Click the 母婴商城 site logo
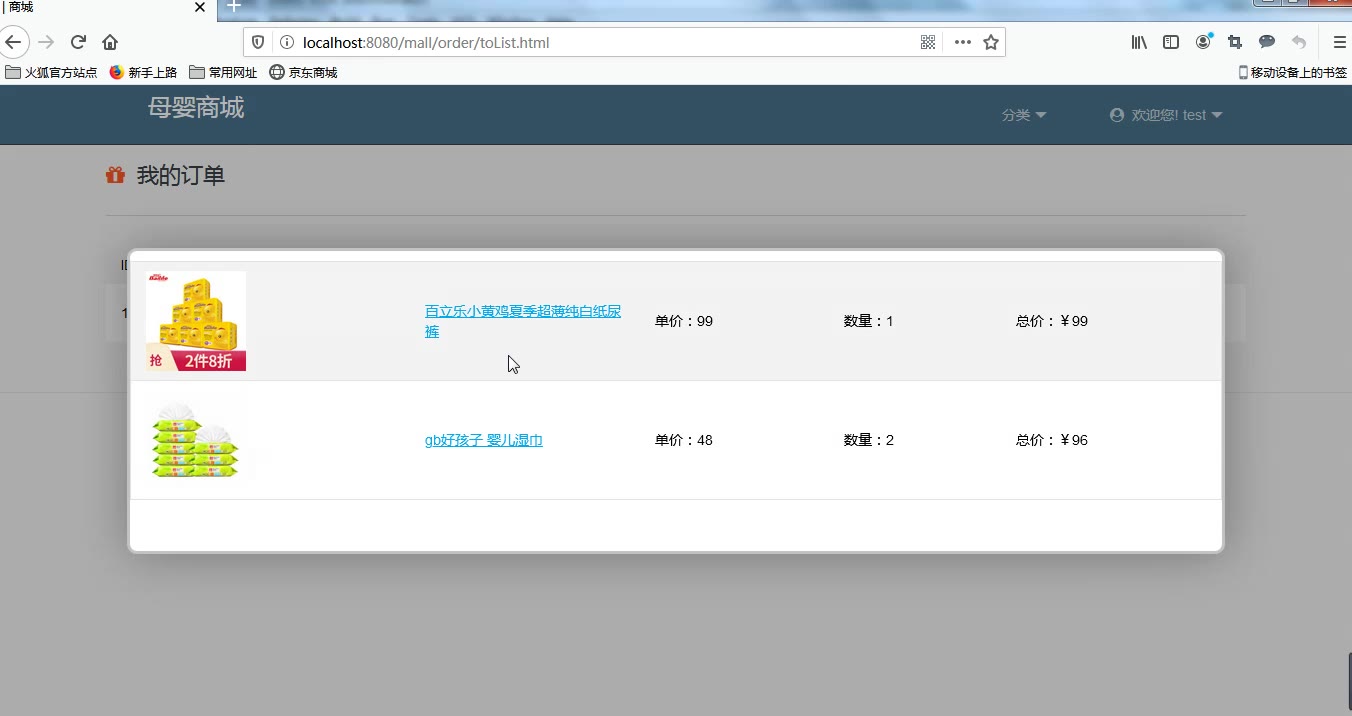This screenshot has width=1352, height=716. click(196, 108)
